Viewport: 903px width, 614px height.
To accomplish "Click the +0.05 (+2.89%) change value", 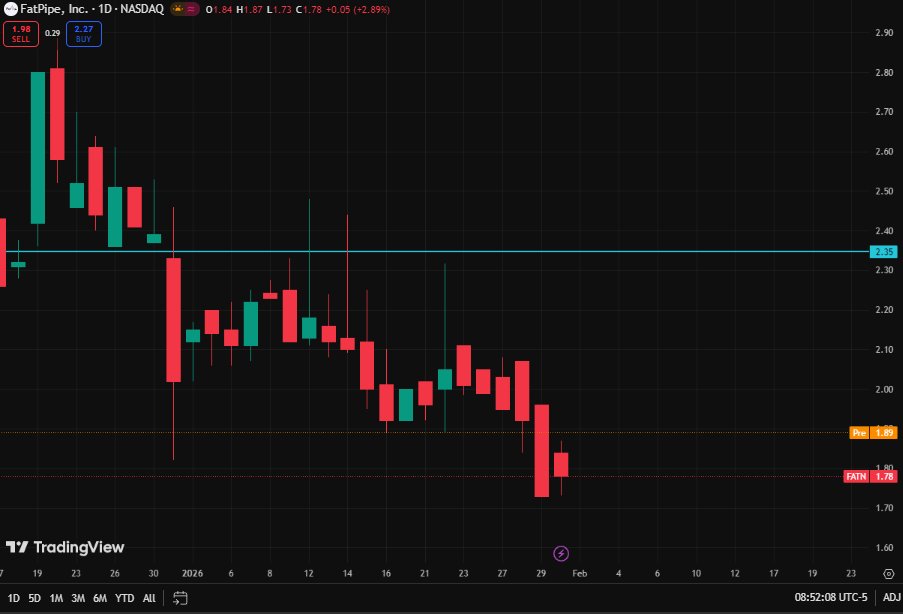I will [x=358, y=10].
